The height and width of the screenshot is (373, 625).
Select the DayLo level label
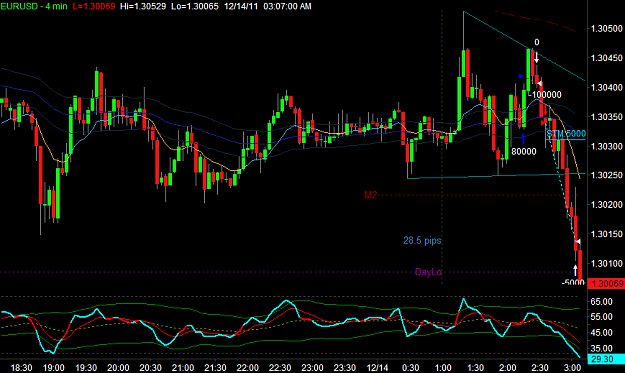point(428,272)
